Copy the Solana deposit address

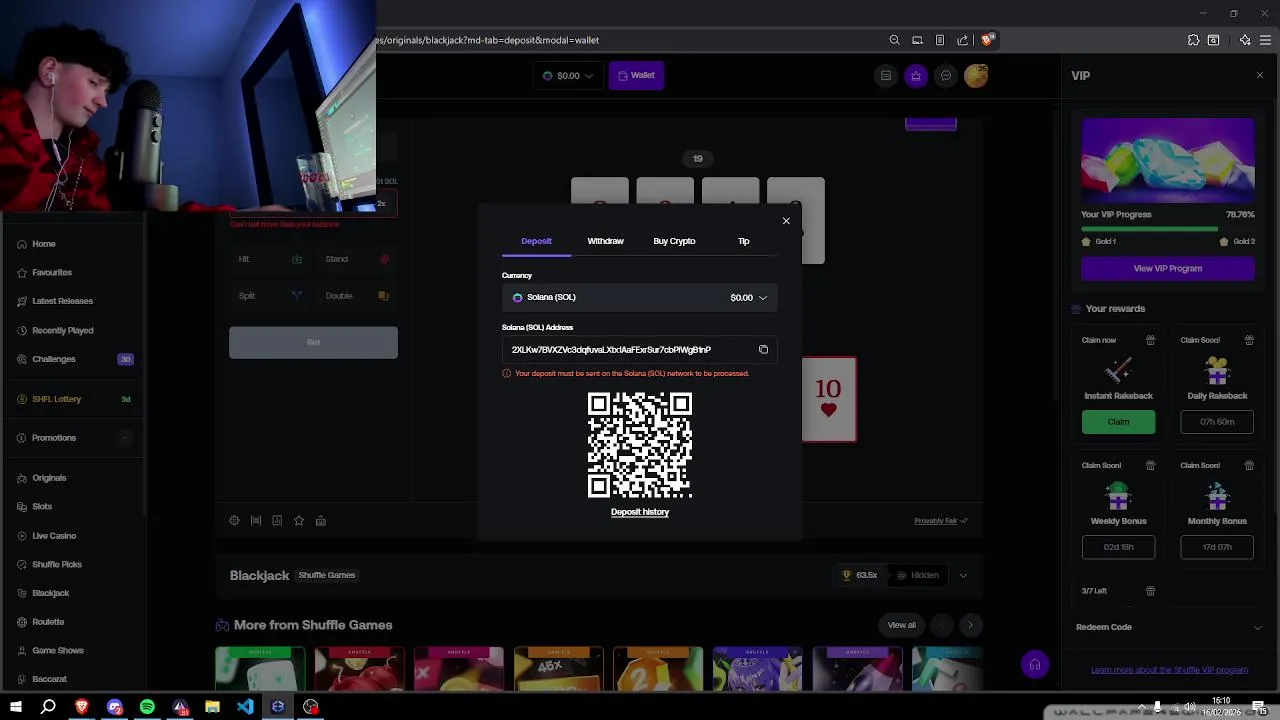763,350
